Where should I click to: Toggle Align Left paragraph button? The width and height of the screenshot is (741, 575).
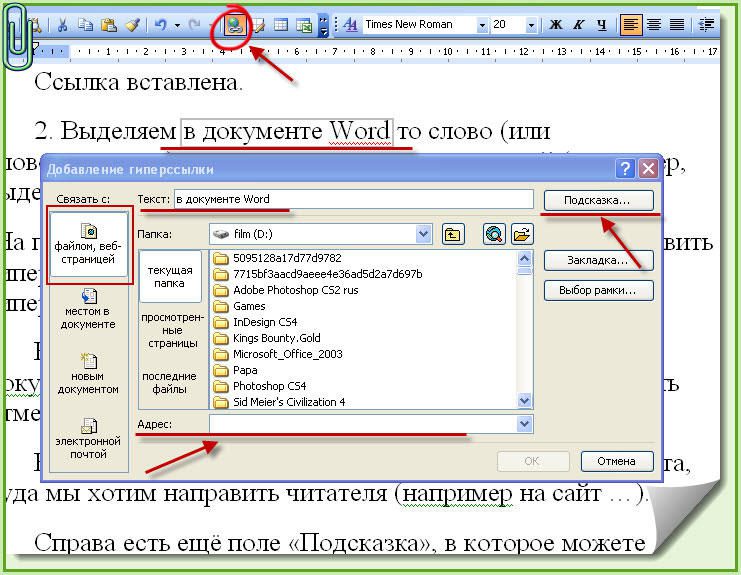pyautogui.click(x=631, y=25)
